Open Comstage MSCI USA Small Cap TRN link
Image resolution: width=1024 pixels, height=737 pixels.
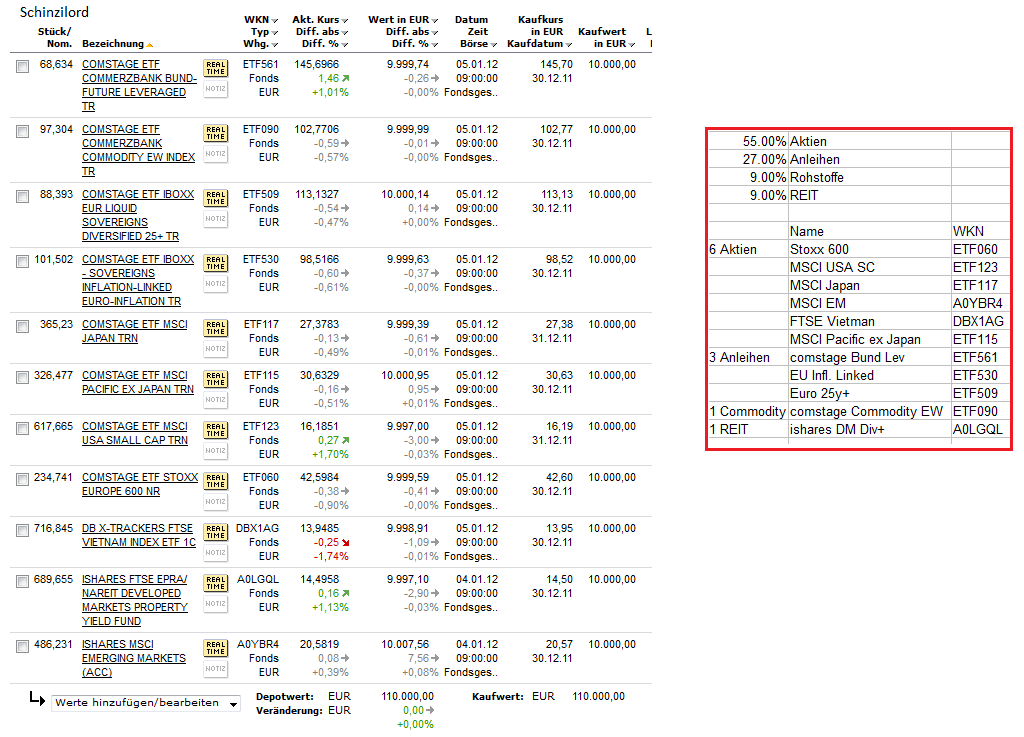pos(135,433)
